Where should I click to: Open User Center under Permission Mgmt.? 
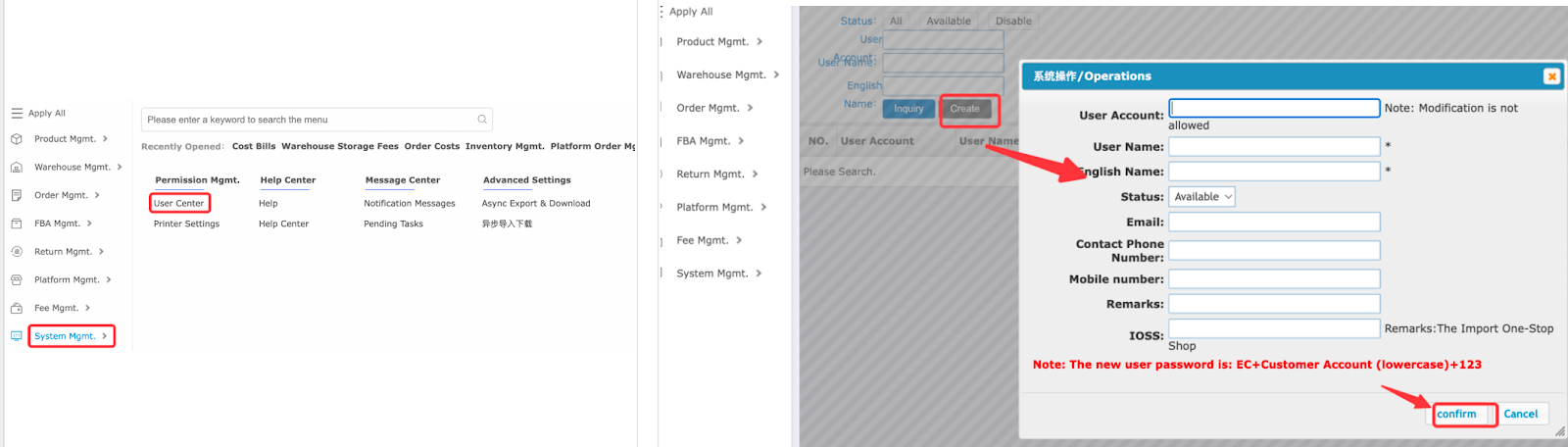179,204
